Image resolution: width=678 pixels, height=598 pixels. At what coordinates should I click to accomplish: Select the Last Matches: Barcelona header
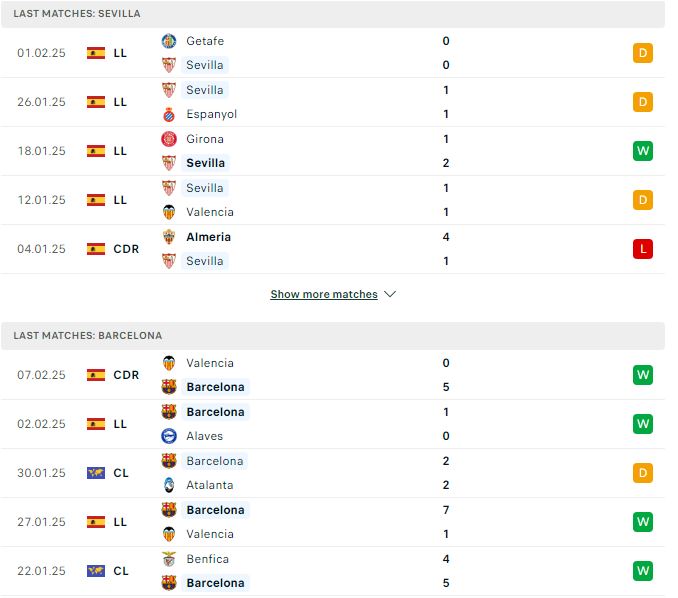tap(333, 336)
